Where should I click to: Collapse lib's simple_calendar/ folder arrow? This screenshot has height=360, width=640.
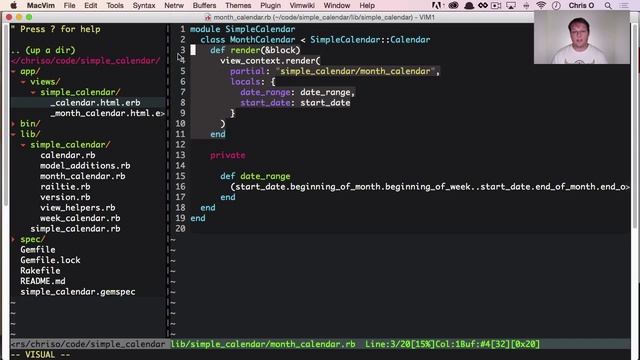[23, 145]
